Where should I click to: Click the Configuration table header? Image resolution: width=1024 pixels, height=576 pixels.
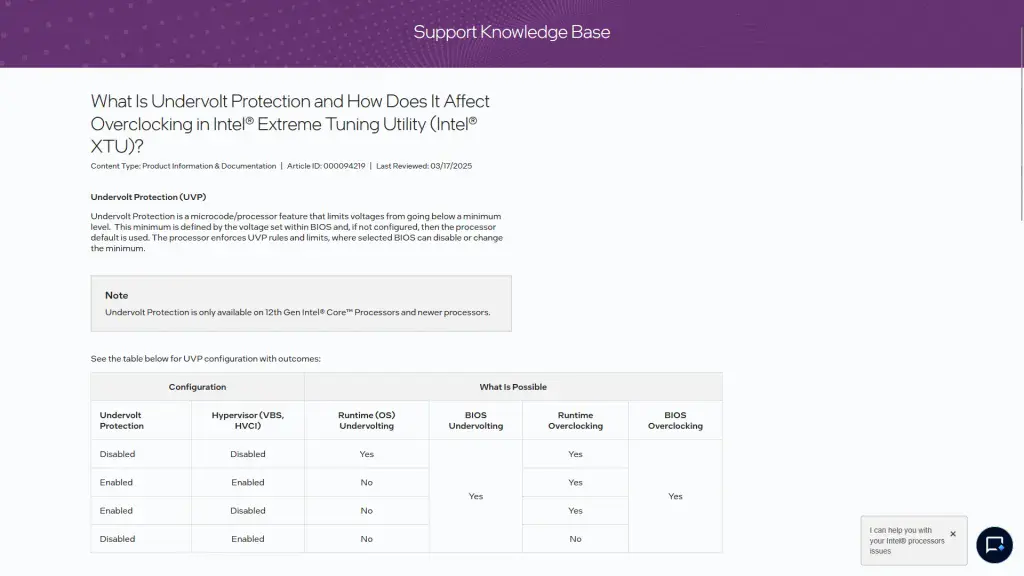pos(197,387)
